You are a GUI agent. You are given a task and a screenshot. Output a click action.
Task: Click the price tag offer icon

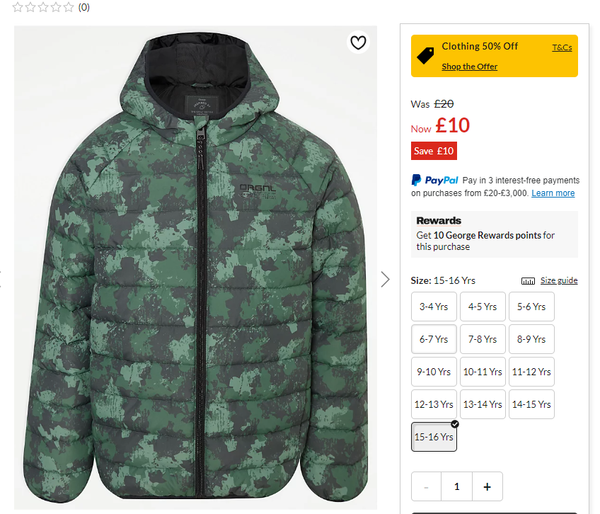click(x=425, y=55)
